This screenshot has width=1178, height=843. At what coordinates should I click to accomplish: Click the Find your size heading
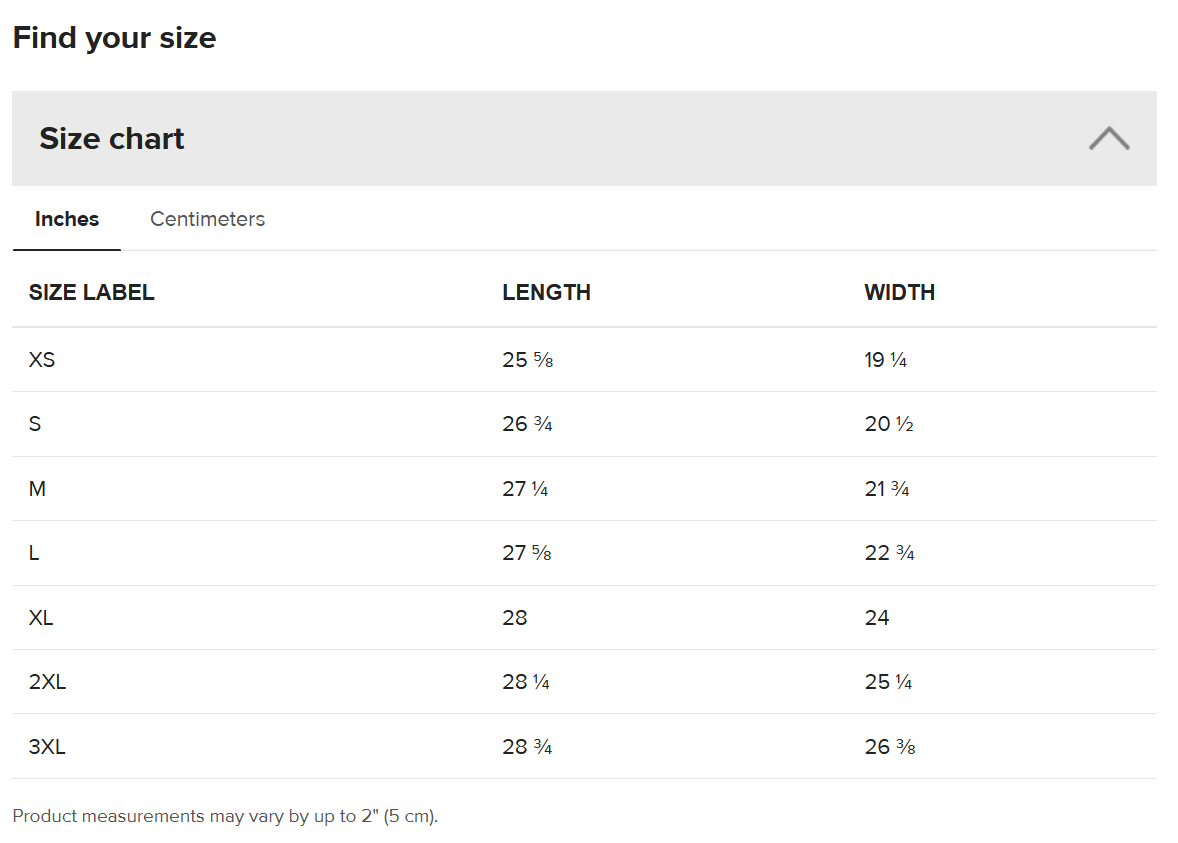(x=114, y=38)
